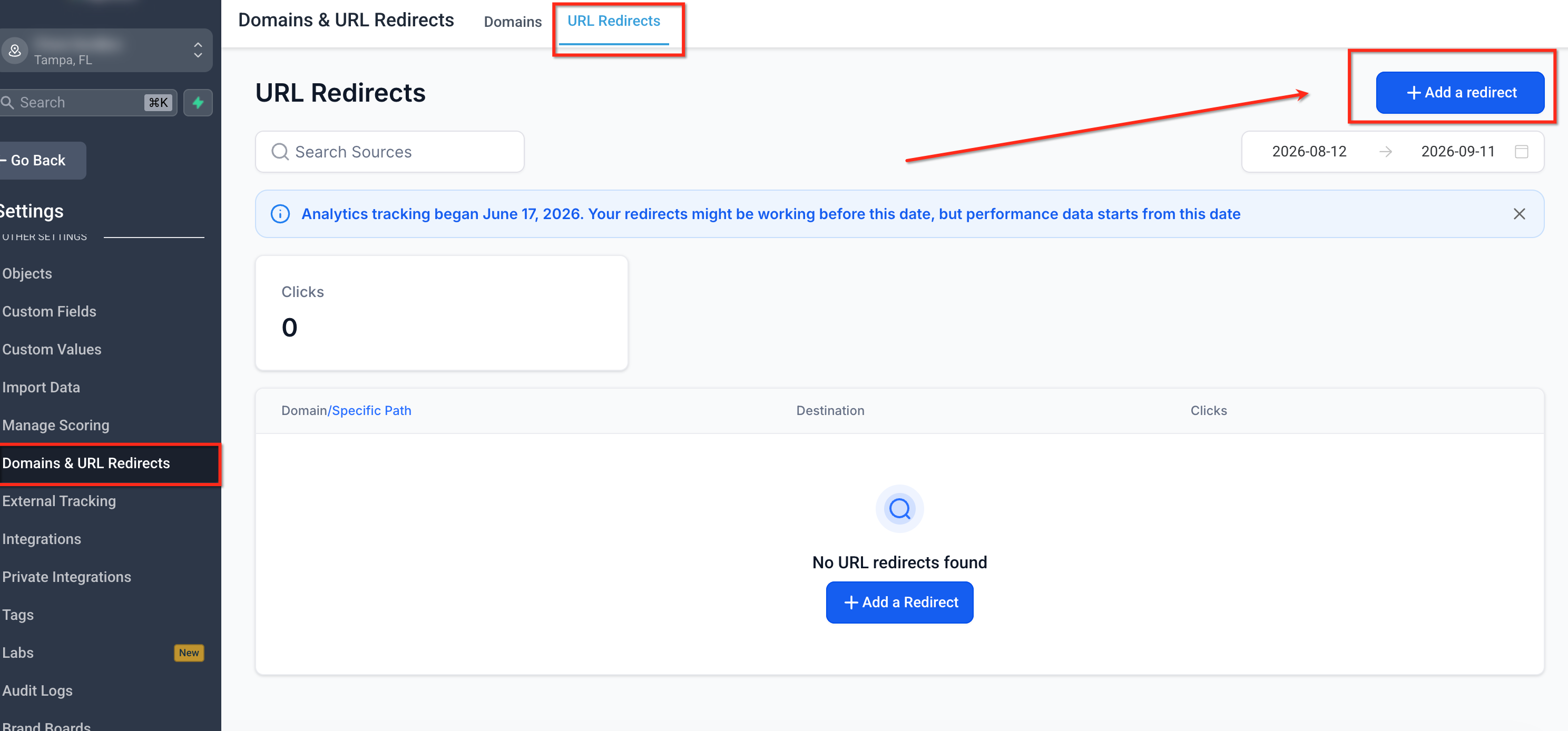Click the Destination column header
1568x731 pixels.
point(830,410)
